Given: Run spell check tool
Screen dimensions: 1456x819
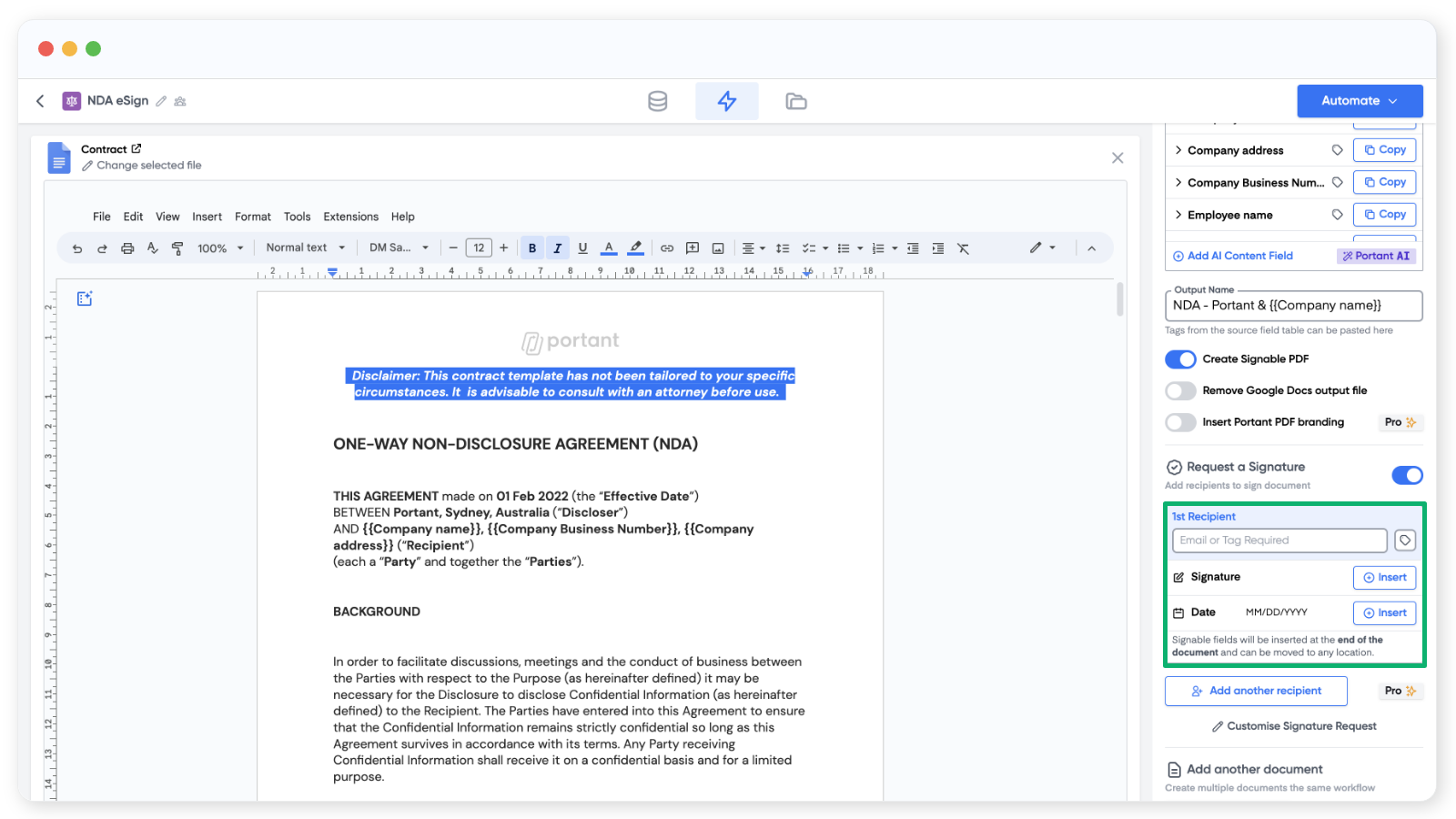Looking at the screenshot, I should (152, 248).
